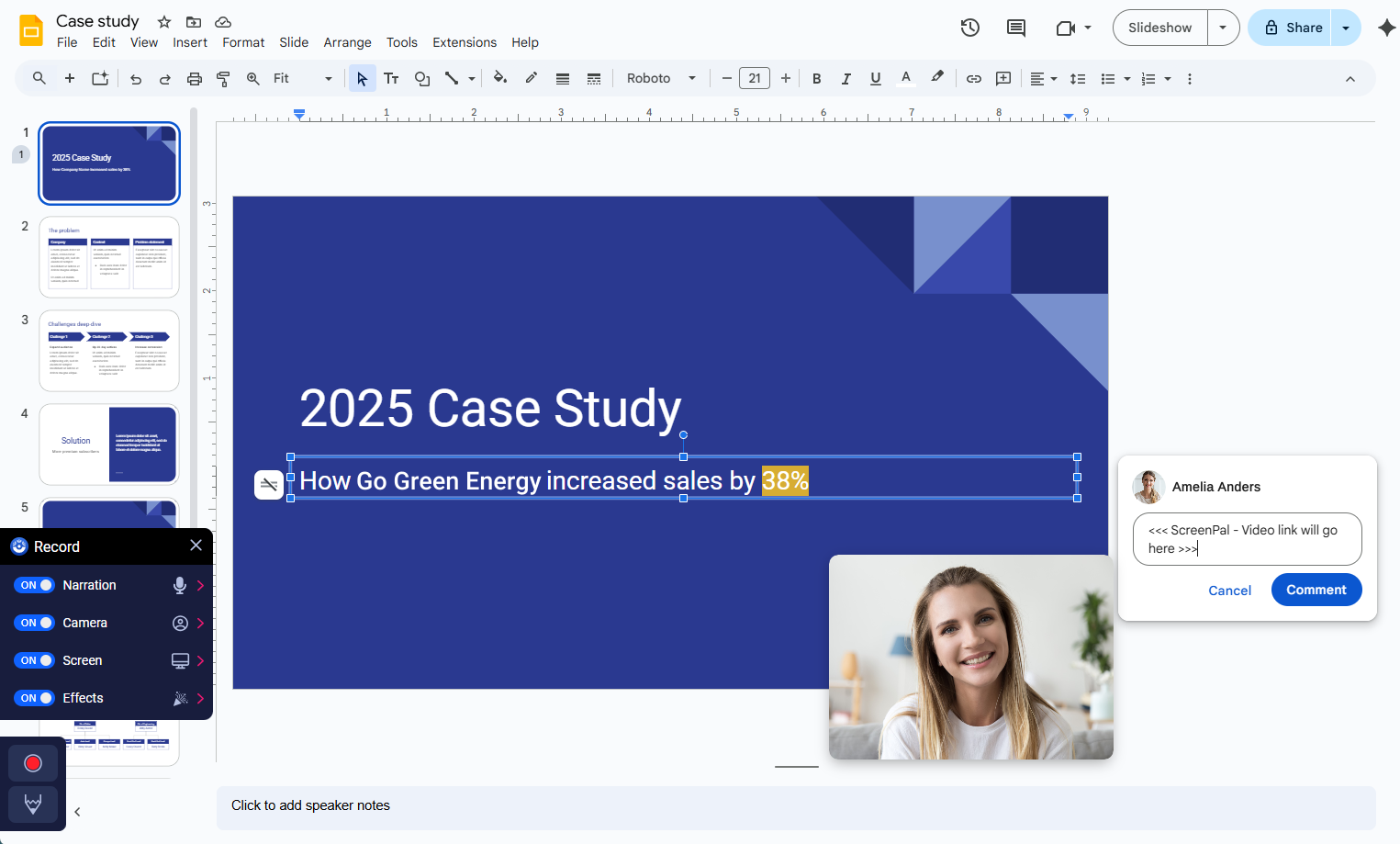The height and width of the screenshot is (844, 1400).
Task: Select the paint format tool
Action: coord(223,79)
